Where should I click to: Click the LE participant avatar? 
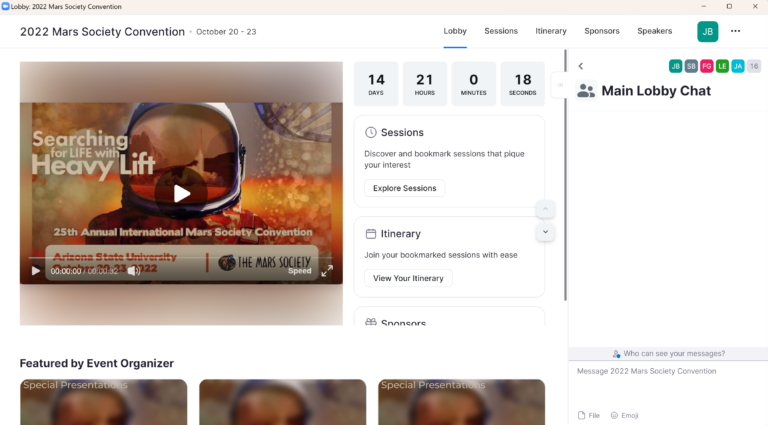pyautogui.click(x=722, y=66)
